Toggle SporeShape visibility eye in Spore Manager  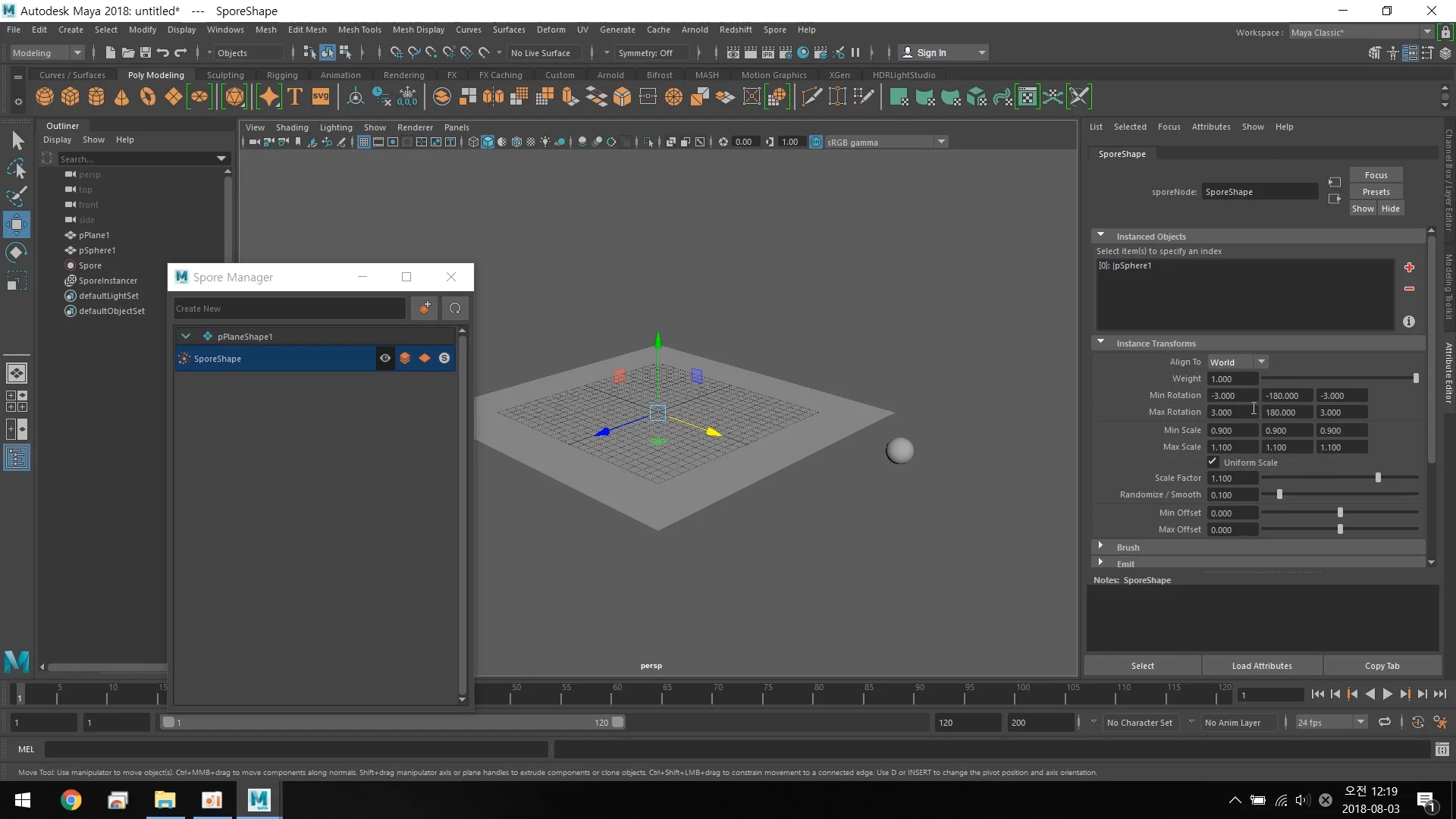coord(385,358)
